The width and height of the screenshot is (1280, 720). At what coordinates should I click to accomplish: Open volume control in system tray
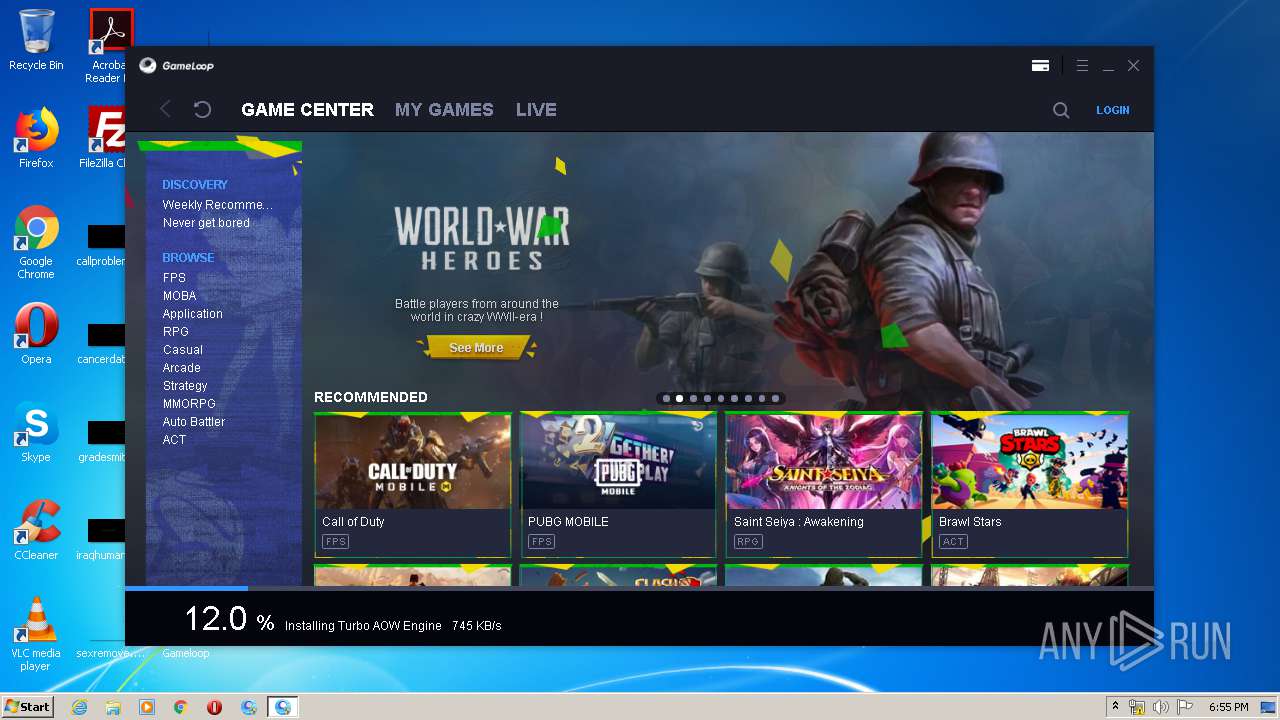(x=1161, y=707)
